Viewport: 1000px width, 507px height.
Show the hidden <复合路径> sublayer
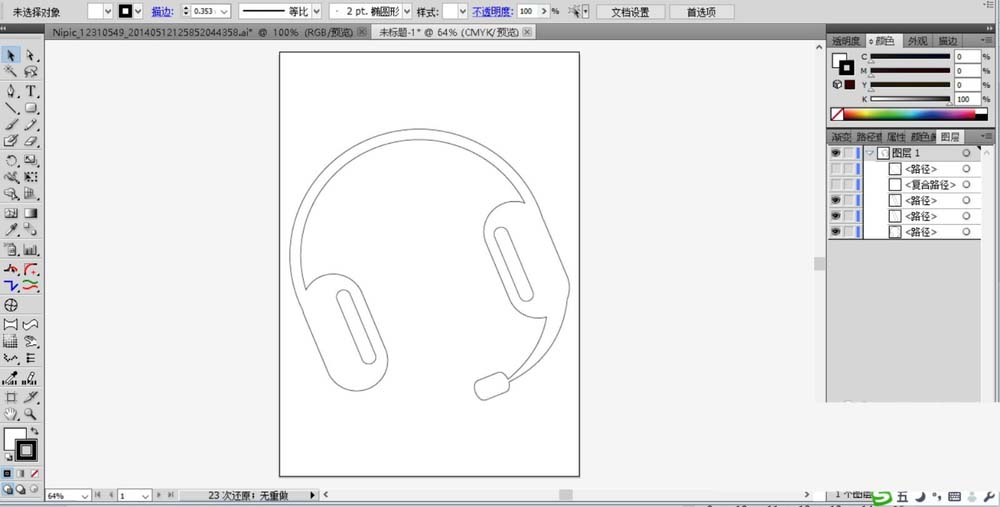point(835,184)
